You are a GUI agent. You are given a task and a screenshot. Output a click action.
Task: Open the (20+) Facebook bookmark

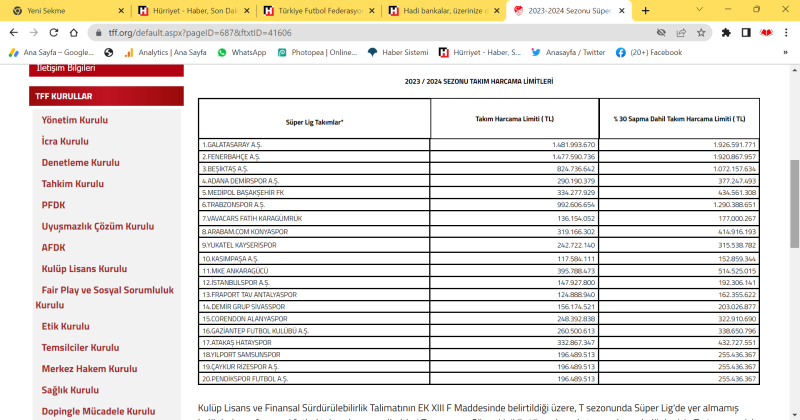click(649, 53)
